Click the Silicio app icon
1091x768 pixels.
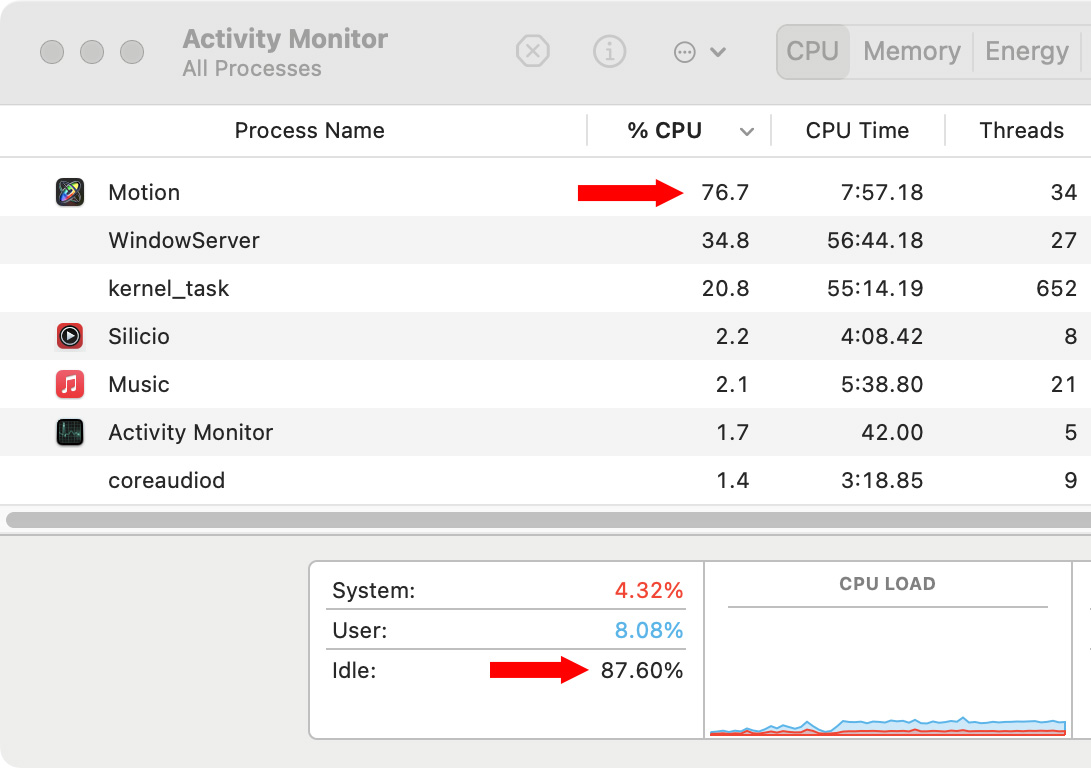point(70,336)
